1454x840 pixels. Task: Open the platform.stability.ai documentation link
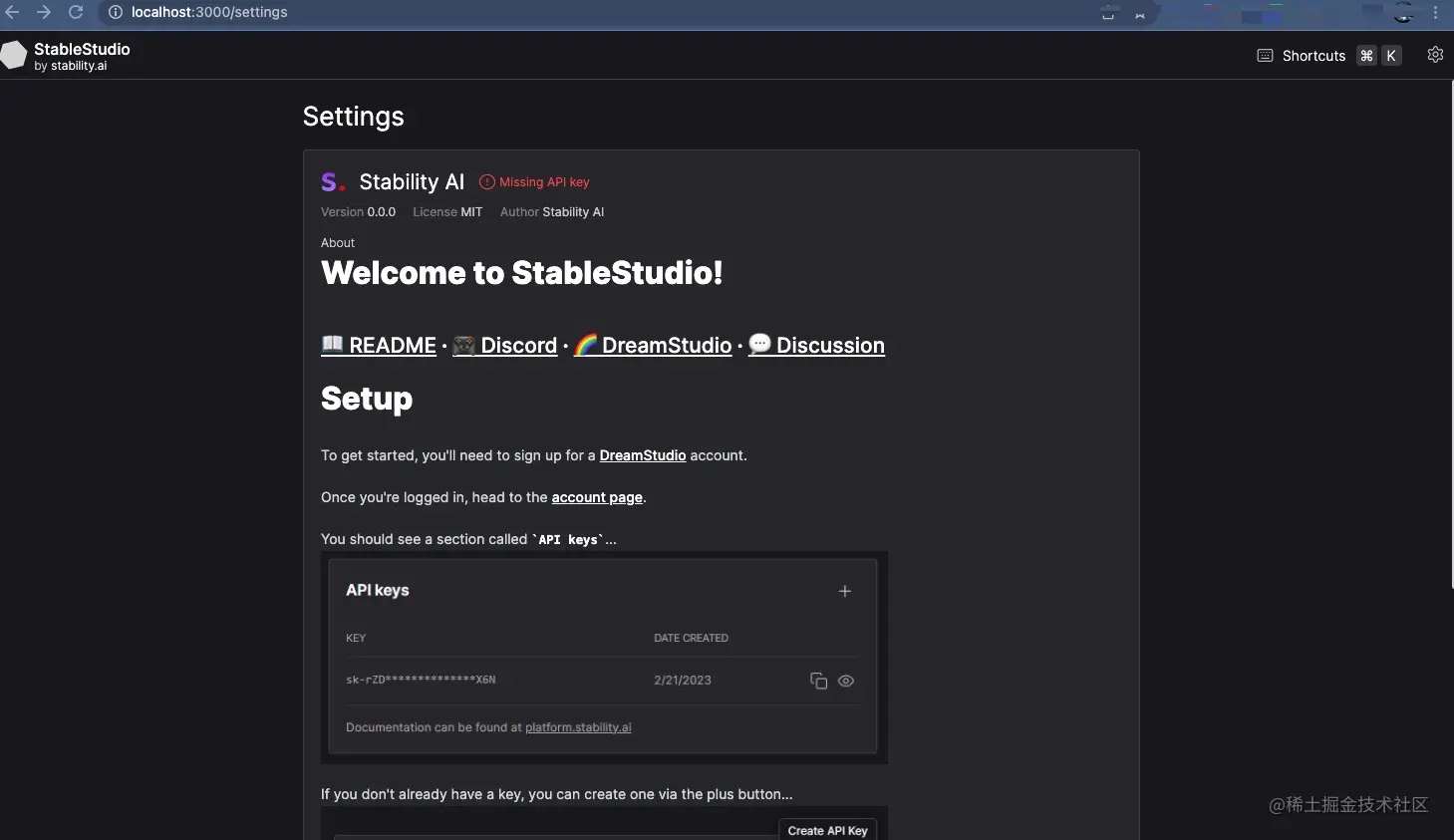pyautogui.click(x=578, y=727)
